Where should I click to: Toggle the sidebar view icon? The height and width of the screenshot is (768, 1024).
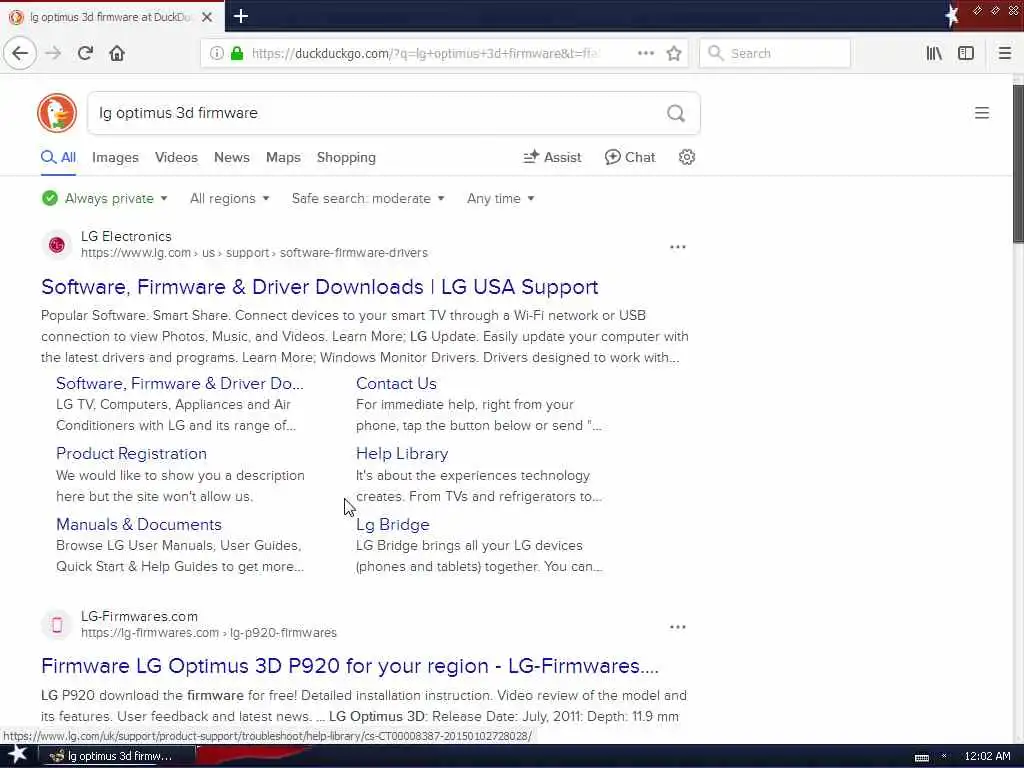pyautogui.click(x=966, y=53)
